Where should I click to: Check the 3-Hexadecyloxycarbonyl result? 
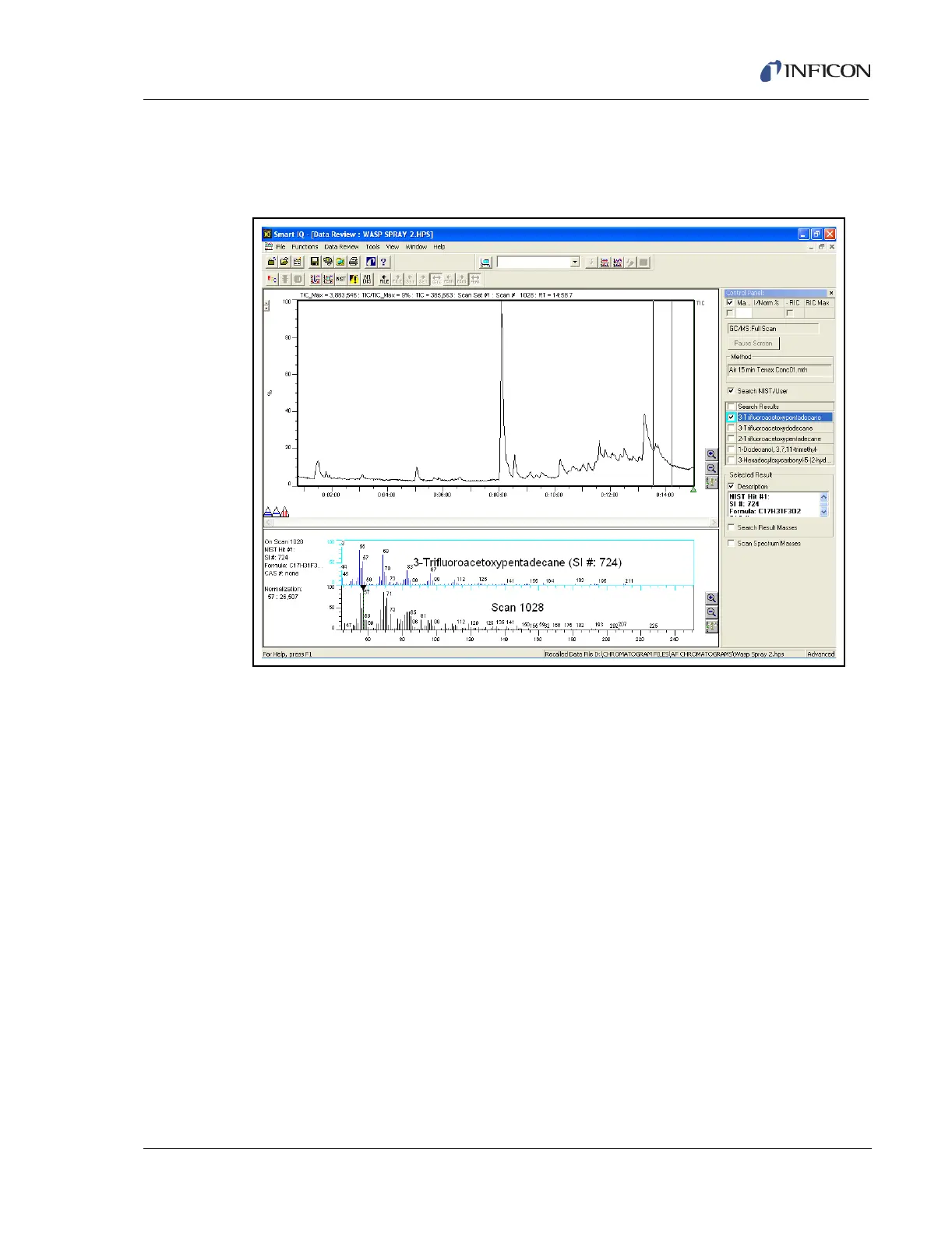(x=731, y=460)
